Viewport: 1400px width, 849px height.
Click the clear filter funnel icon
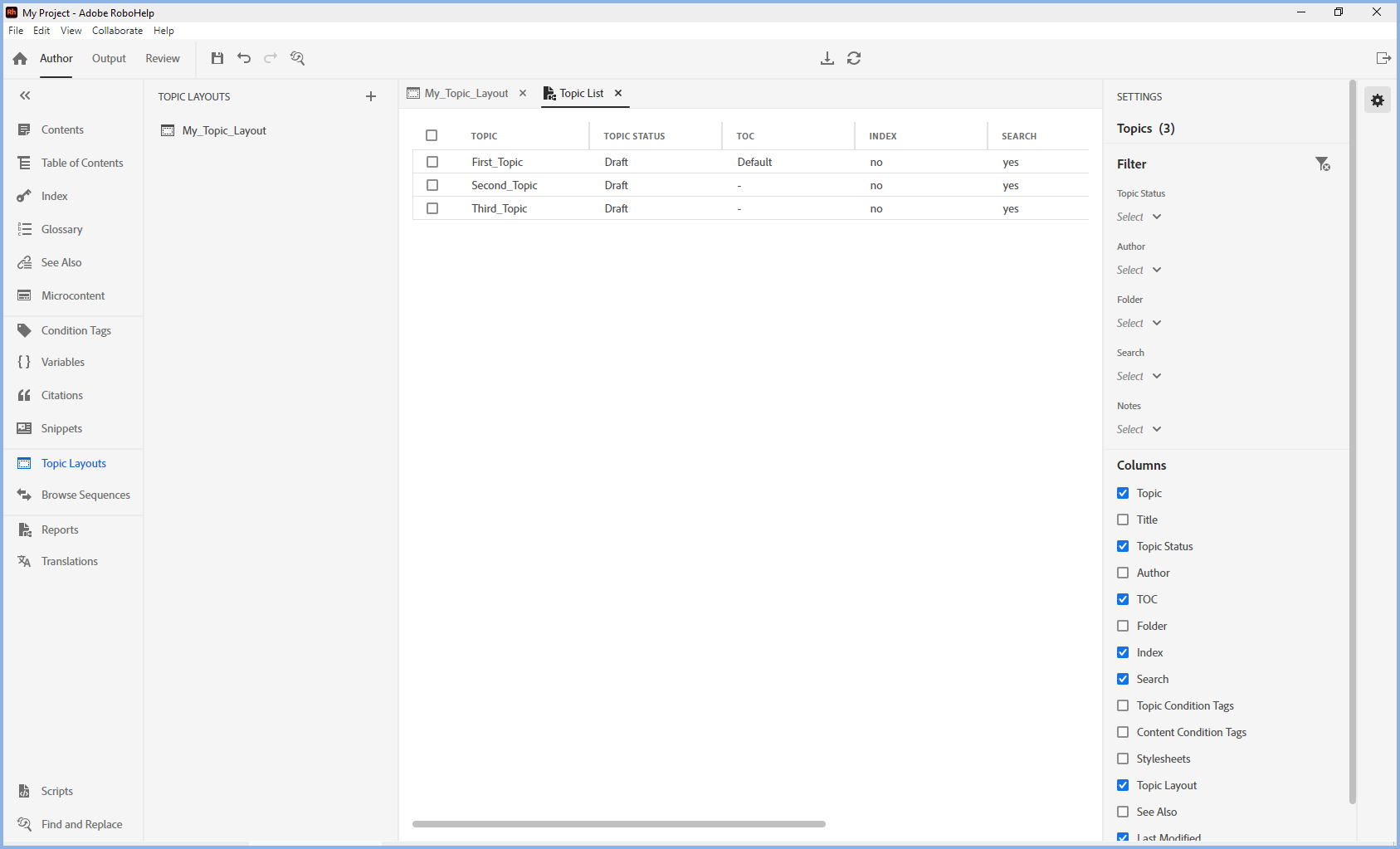(1322, 164)
